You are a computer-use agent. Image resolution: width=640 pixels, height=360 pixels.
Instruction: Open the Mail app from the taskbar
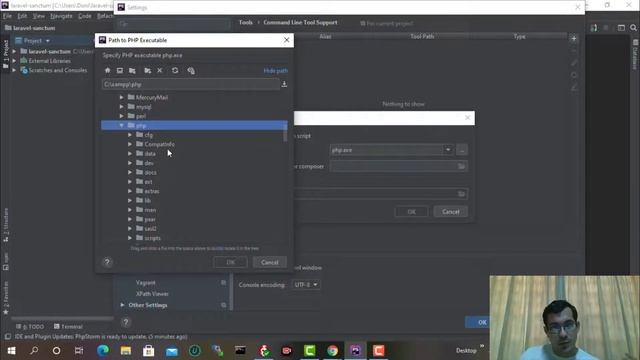click(172, 351)
